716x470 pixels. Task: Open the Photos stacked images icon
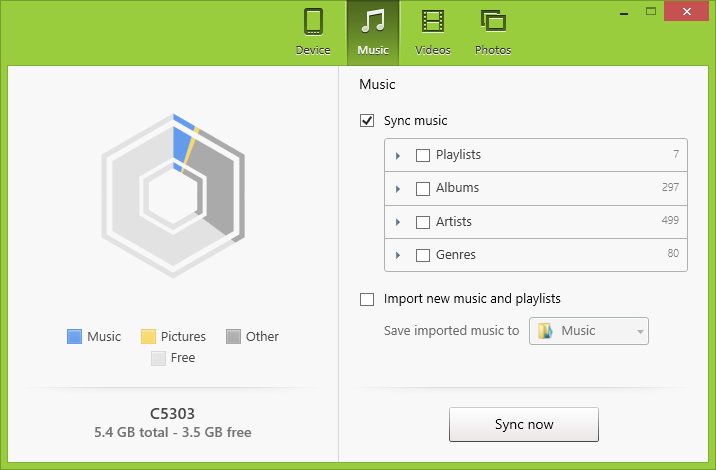493,21
